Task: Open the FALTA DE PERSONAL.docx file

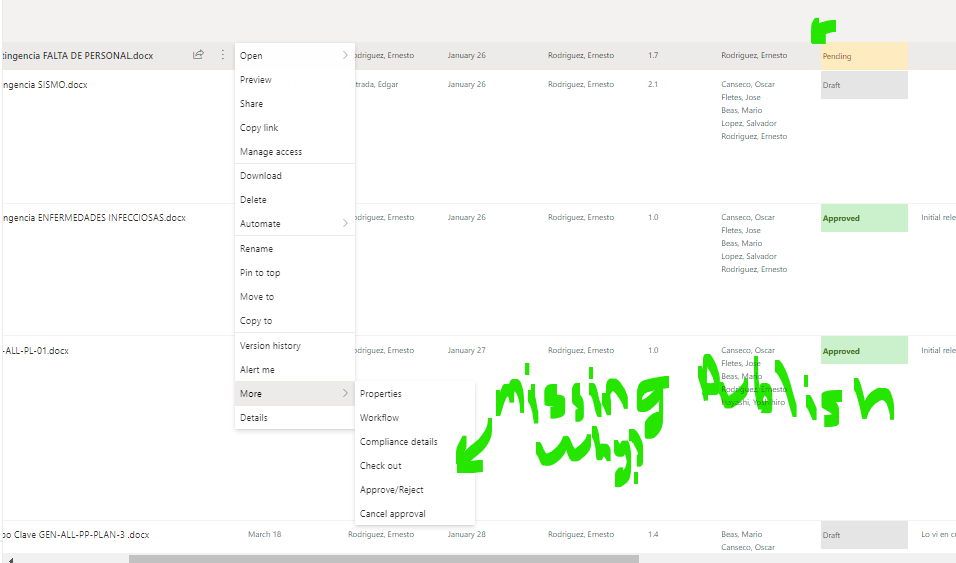Action: click(x=77, y=56)
